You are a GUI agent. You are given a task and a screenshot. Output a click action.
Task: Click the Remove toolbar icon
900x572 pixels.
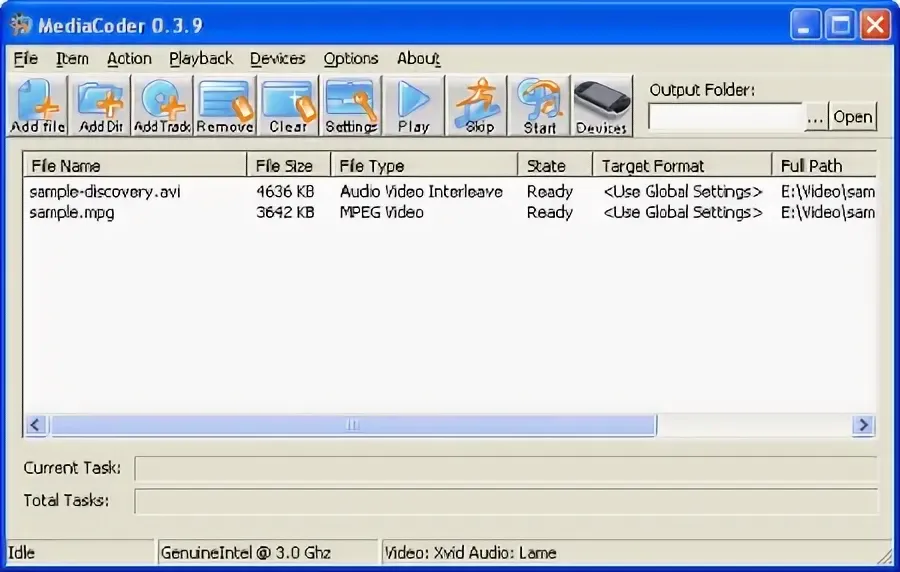click(x=225, y=106)
